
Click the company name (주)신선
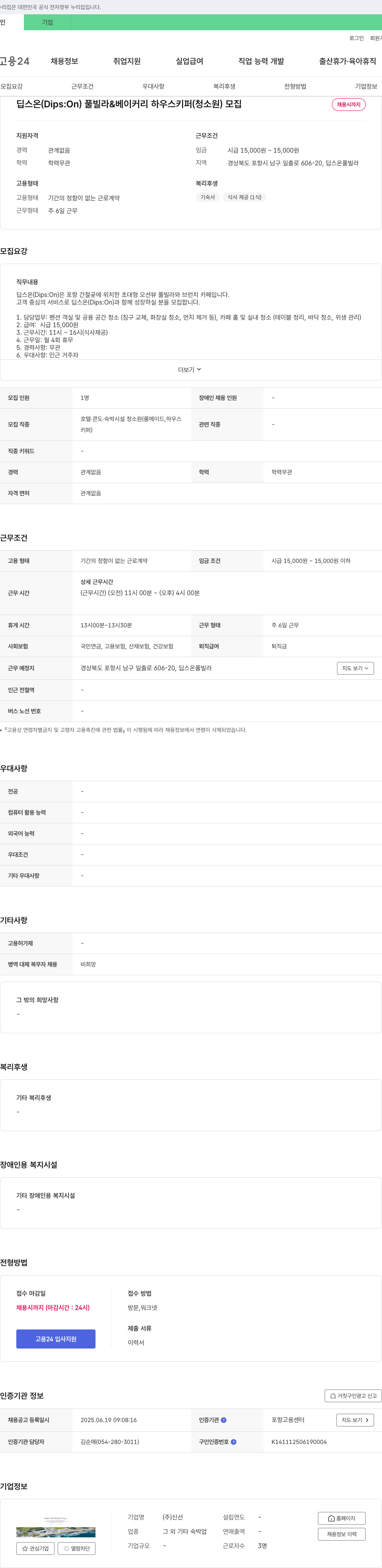pyautogui.click(x=172, y=1518)
